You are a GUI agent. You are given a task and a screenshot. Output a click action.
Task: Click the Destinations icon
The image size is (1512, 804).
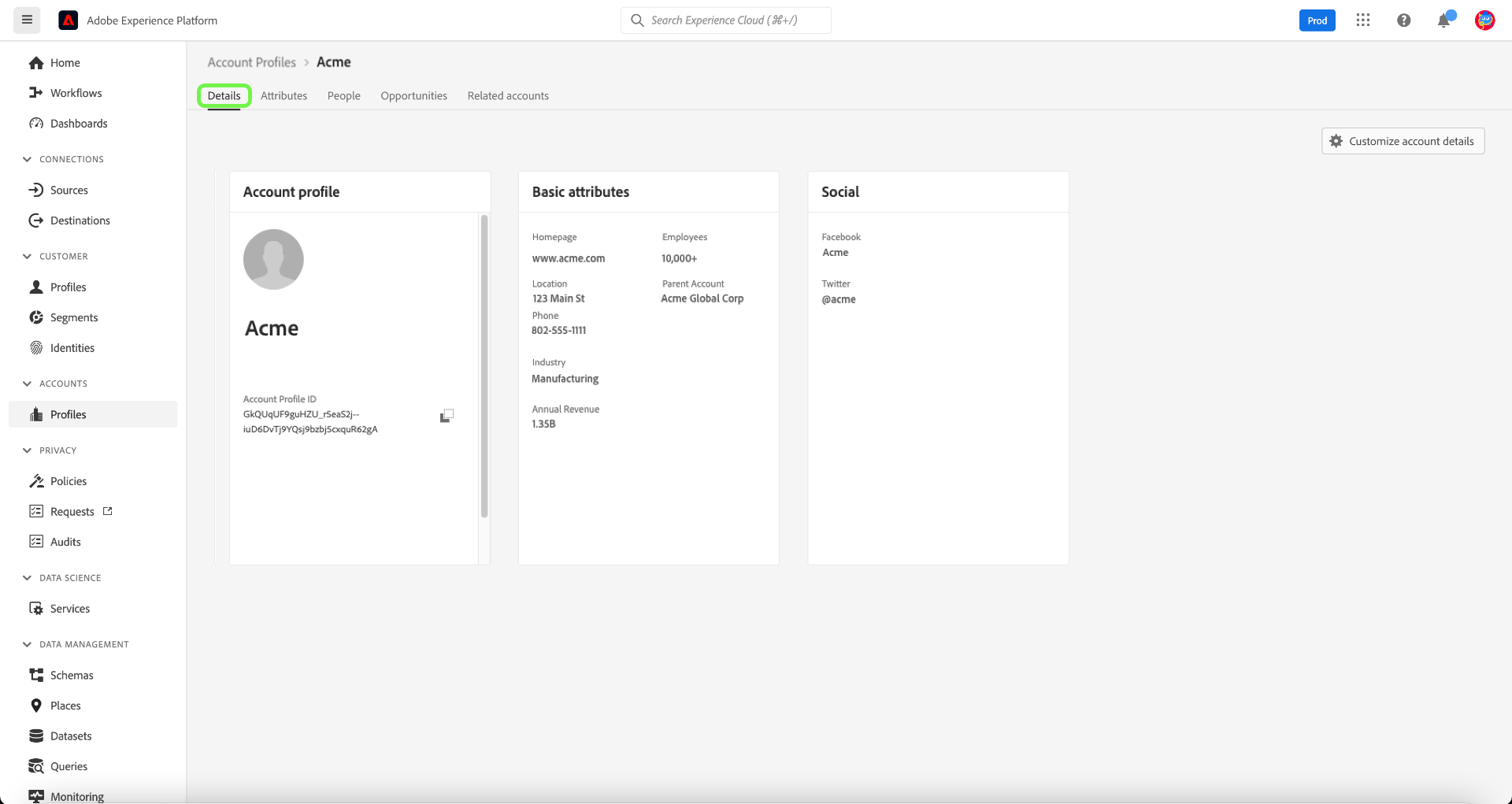coord(36,220)
